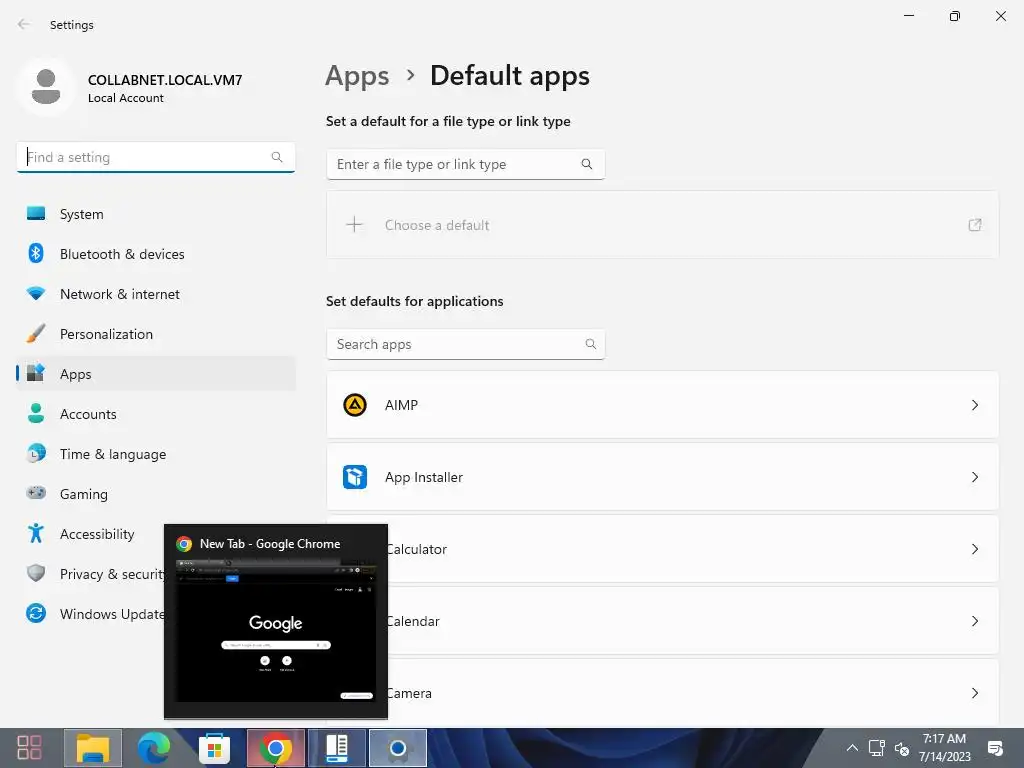Click the Personalization paintbrush icon
The width and height of the screenshot is (1024, 768).
pyautogui.click(x=36, y=334)
